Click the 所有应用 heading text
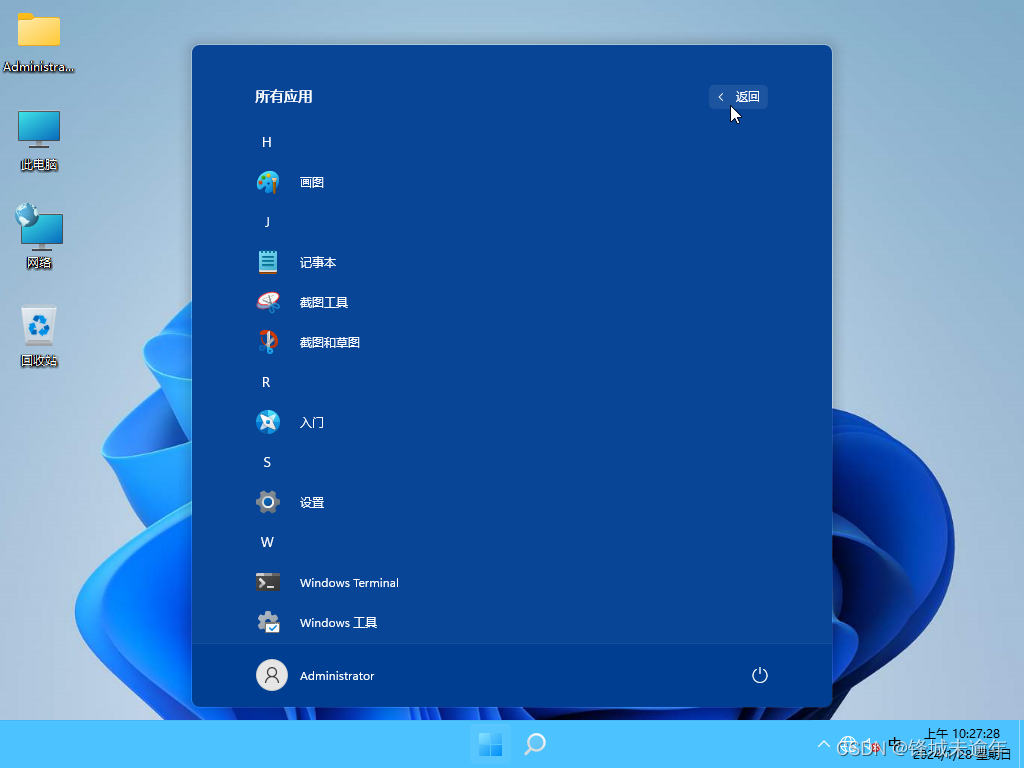The height and width of the screenshot is (768, 1024). [x=283, y=97]
